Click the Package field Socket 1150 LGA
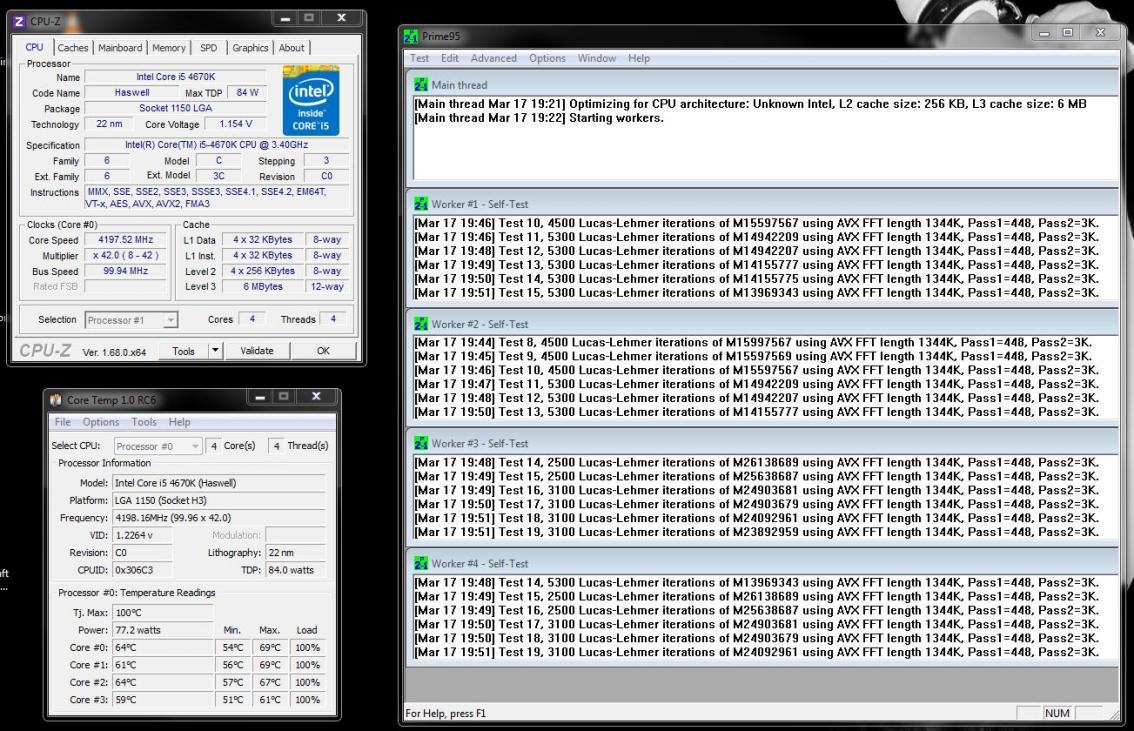 176,108
